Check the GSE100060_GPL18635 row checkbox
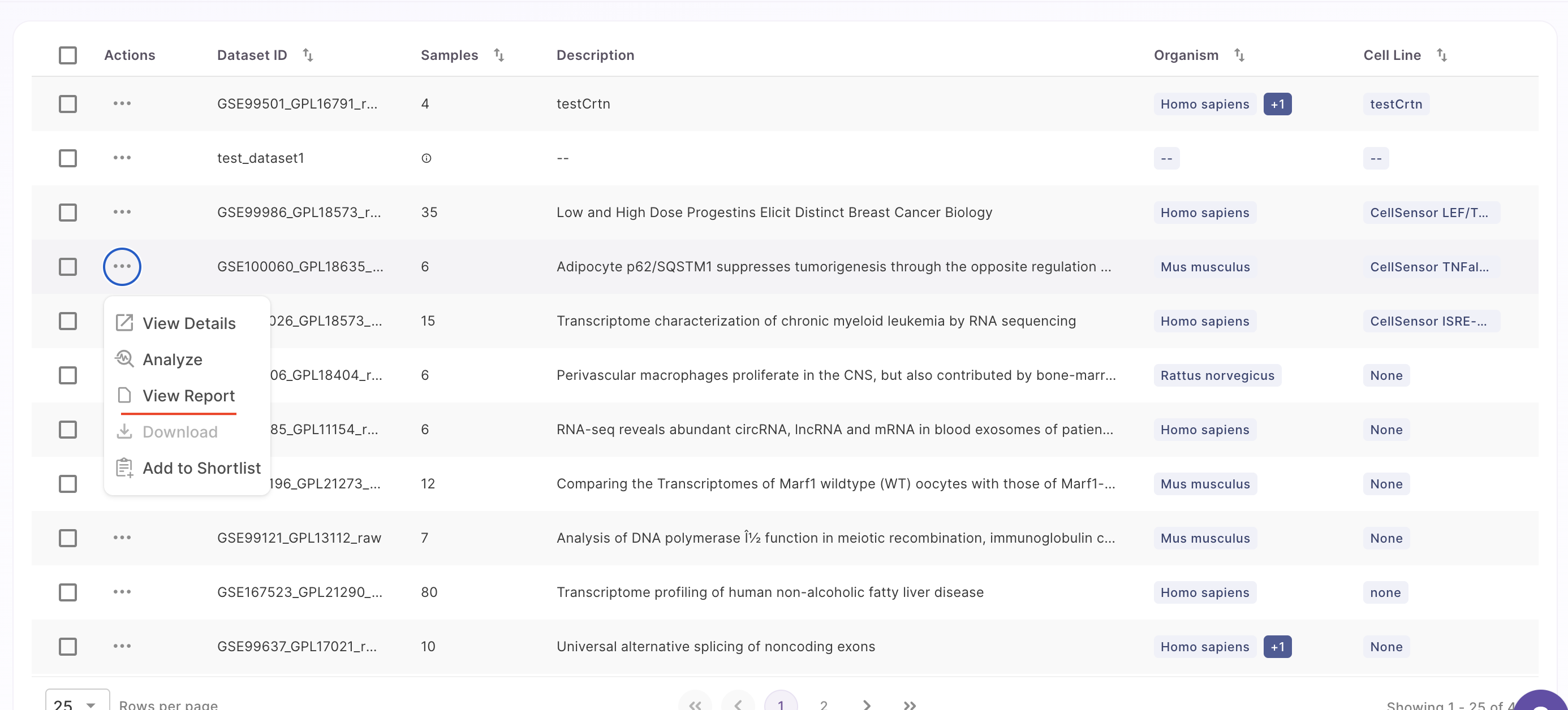The width and height of the screenshot is (1568, 710). 67,266
